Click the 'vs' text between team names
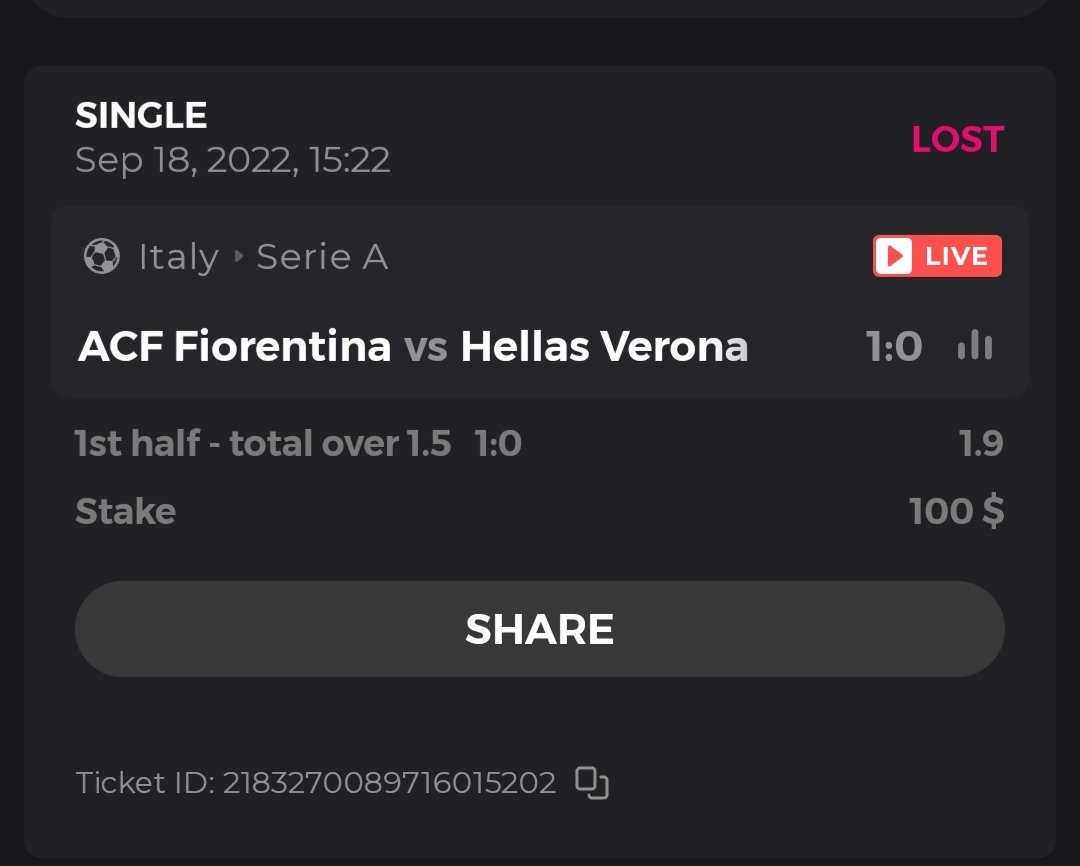This screenshot has height=866, width=1080. 425,348
